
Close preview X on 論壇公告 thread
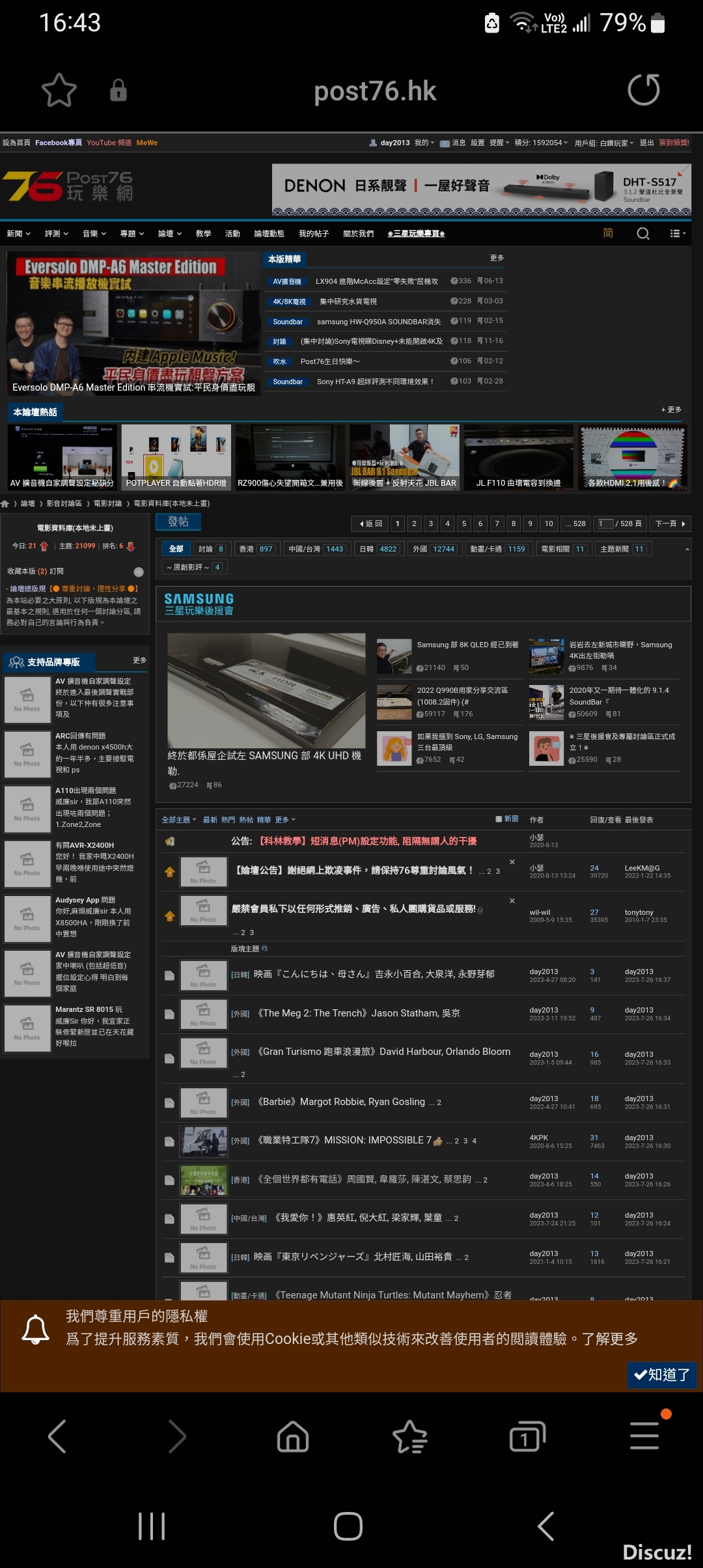click(x=512, y=862)
